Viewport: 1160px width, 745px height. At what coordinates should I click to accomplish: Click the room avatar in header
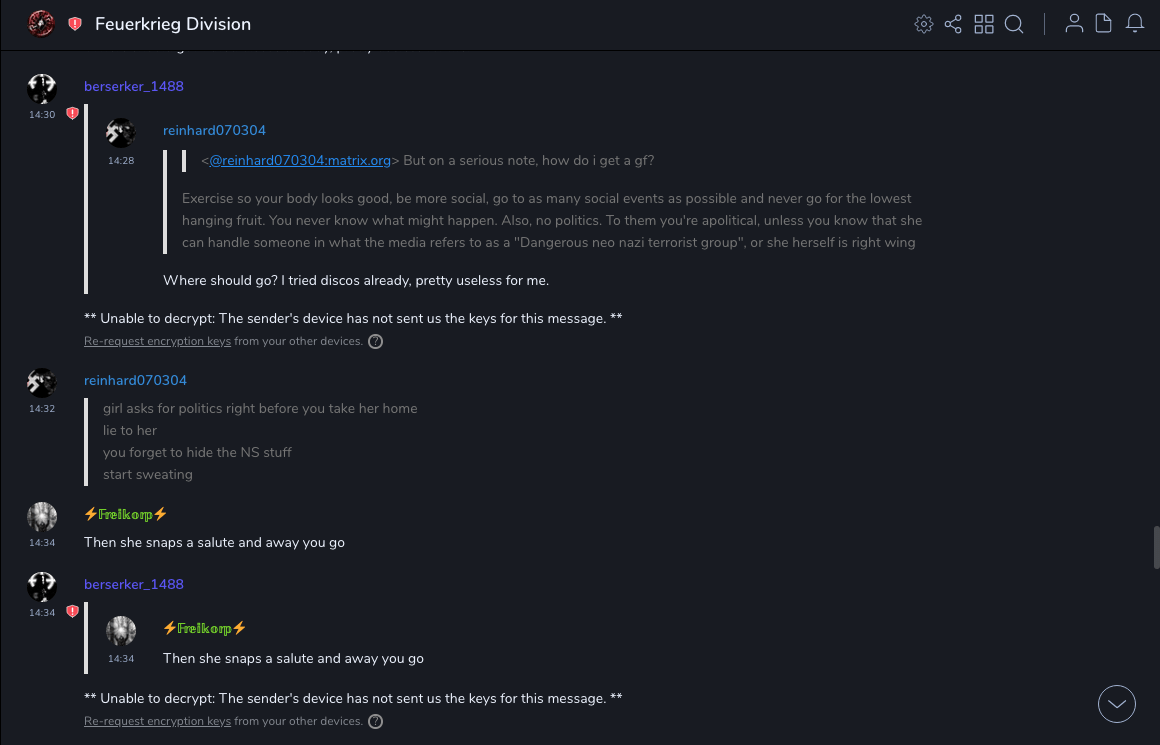coord(41,23)
